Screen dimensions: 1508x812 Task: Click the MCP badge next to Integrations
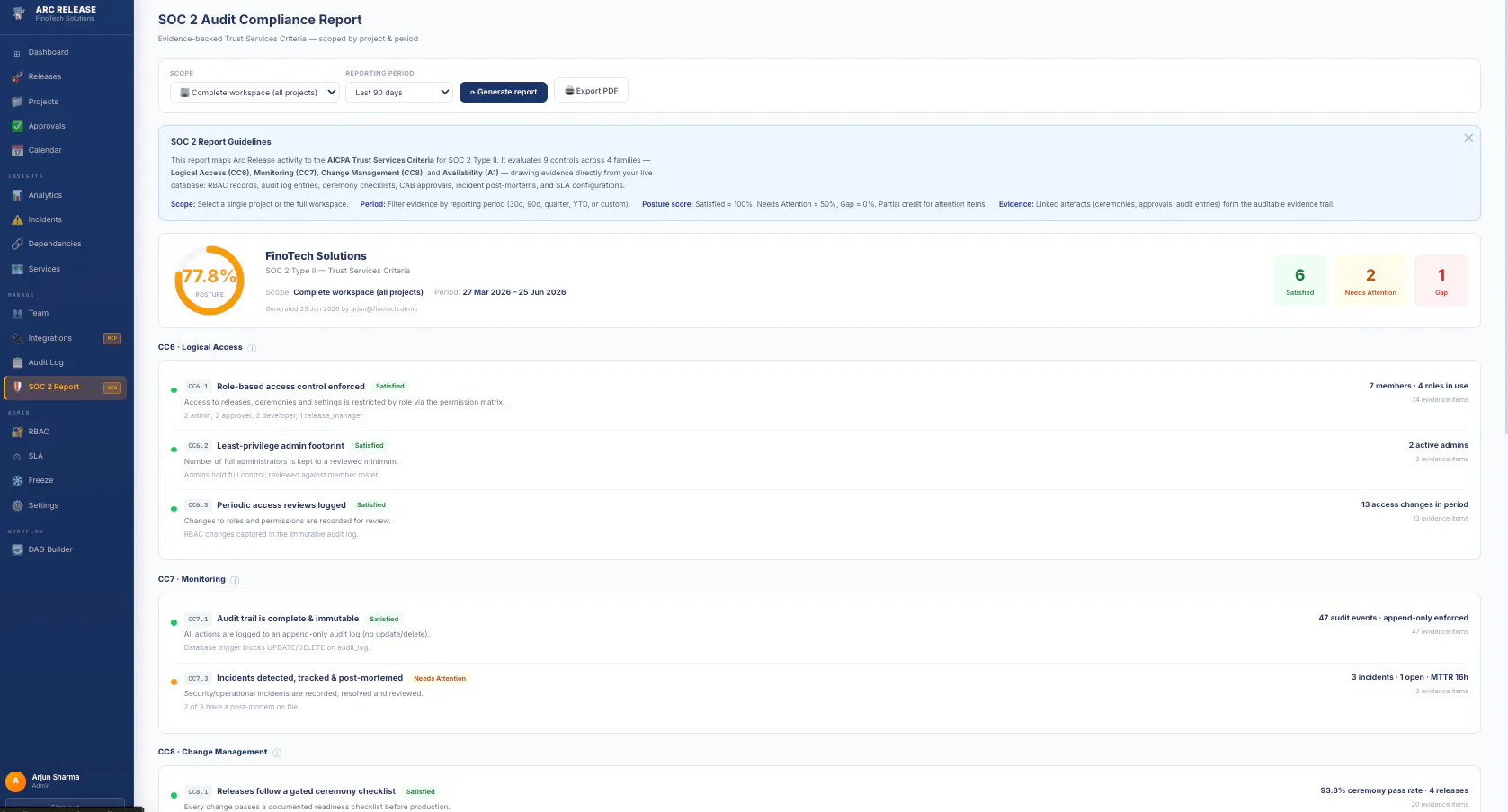pyautogui.click(x=112, y=339)
